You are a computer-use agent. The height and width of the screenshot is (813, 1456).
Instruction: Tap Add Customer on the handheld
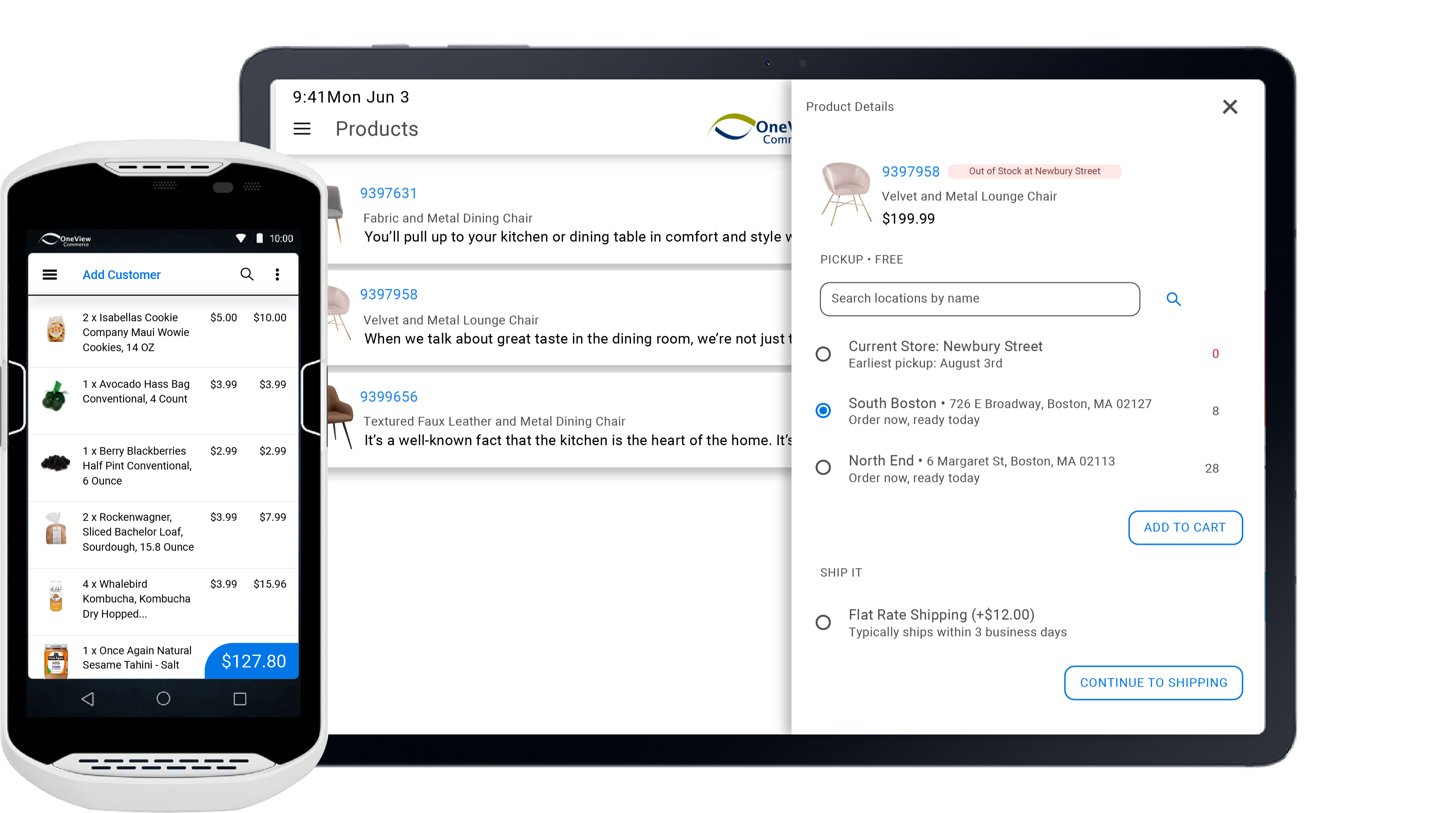(x=121, y=274)
